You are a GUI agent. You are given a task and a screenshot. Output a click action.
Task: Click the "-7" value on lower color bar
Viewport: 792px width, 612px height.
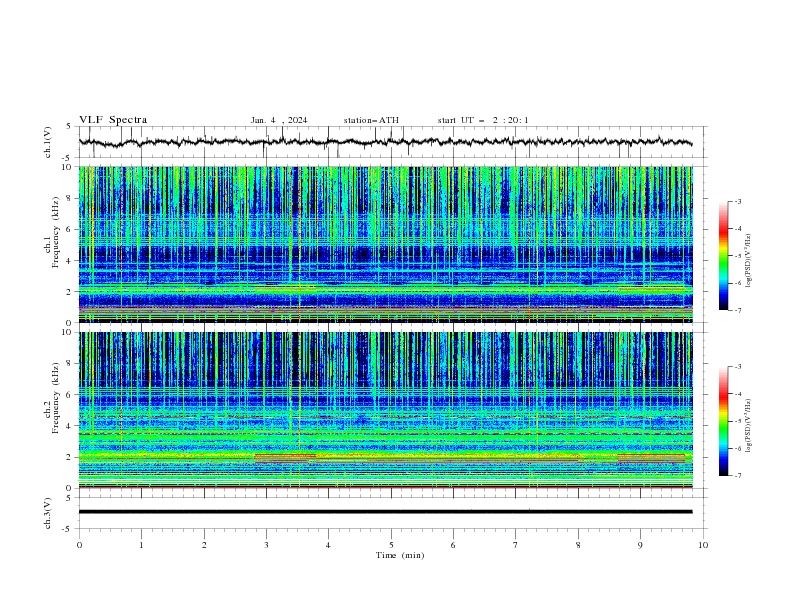tap(737, 476)
